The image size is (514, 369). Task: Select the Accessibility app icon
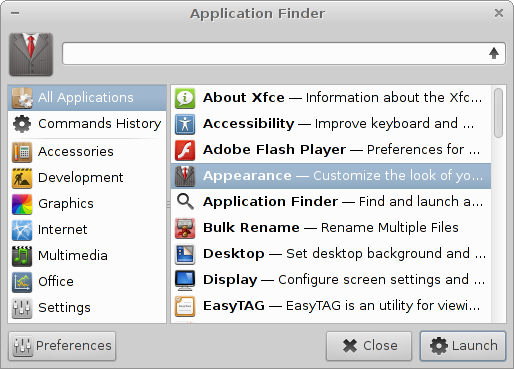[185, 124]
